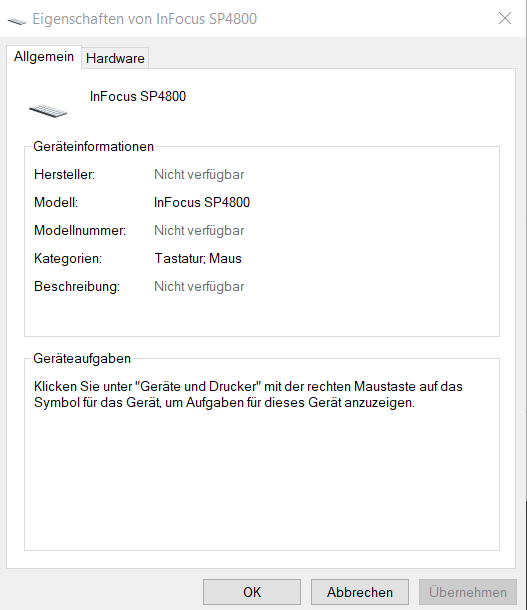Click the small keyboard icon in title bar
This screenshot has height=610, width=527.
pos(17,21)
